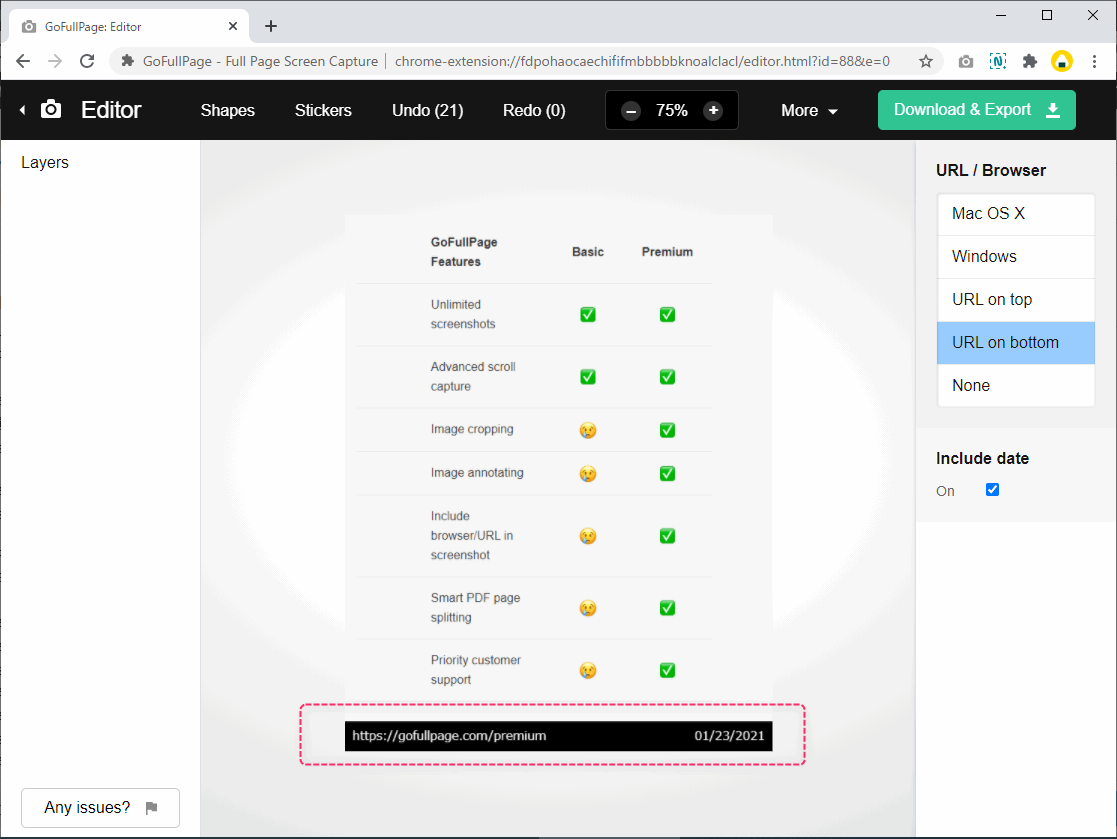Image resolution: width=1117 pixels, height=839 pixels.
Task: Click the extension puzzle icon in address bar
Action: 128,61
